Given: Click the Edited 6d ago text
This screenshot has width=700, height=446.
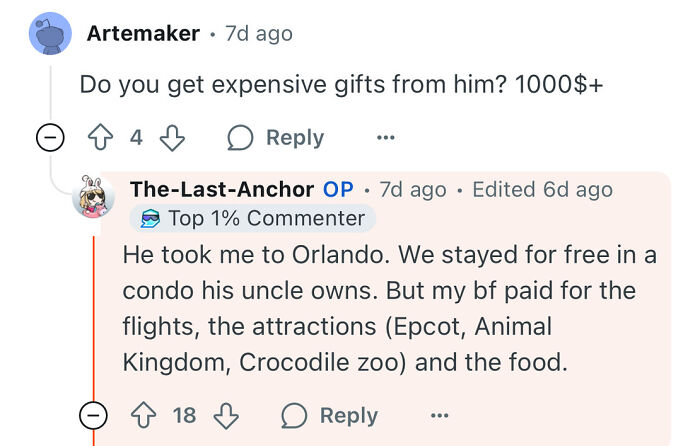Looking at the screenshot, I should pyautogui.click(x=542, y=189).
